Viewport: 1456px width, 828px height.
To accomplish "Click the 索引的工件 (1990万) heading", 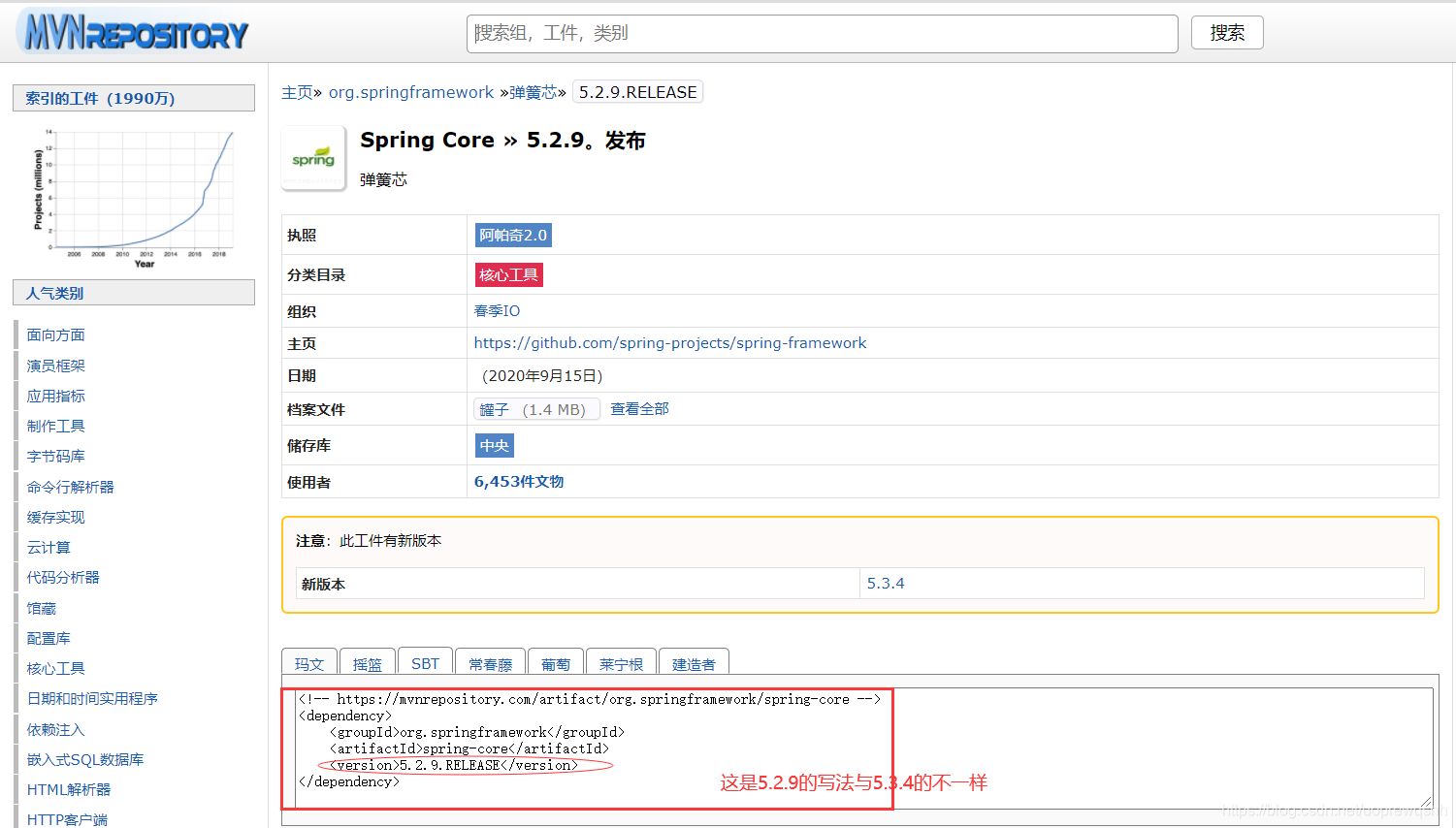I will [134, 98].
